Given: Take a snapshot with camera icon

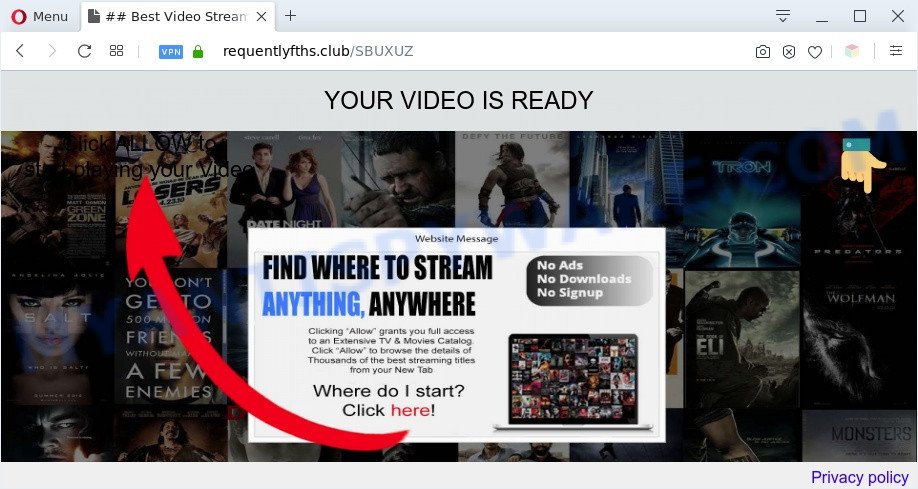Looking at the screenshot, I should click(763, 52).
